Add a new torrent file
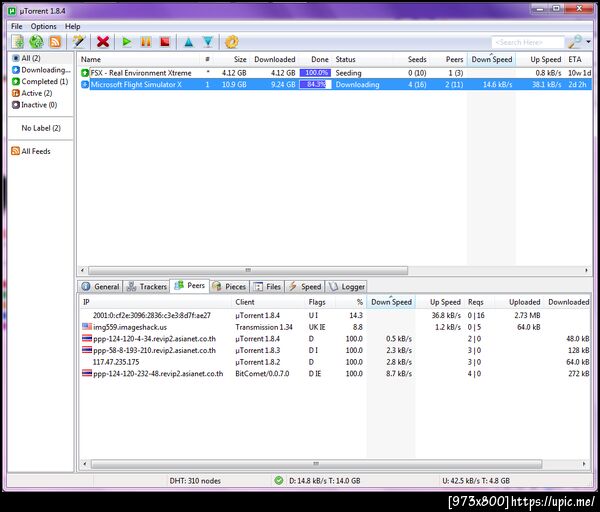The width and height of the screenshot is (600, 512). [18, 42]
